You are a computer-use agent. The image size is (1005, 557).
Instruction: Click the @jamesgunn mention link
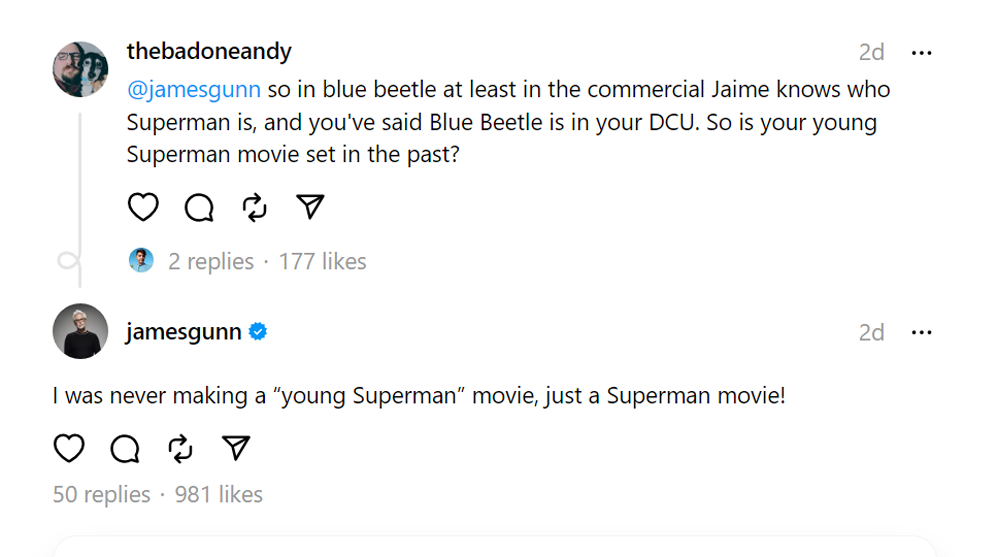click(193, 90)
